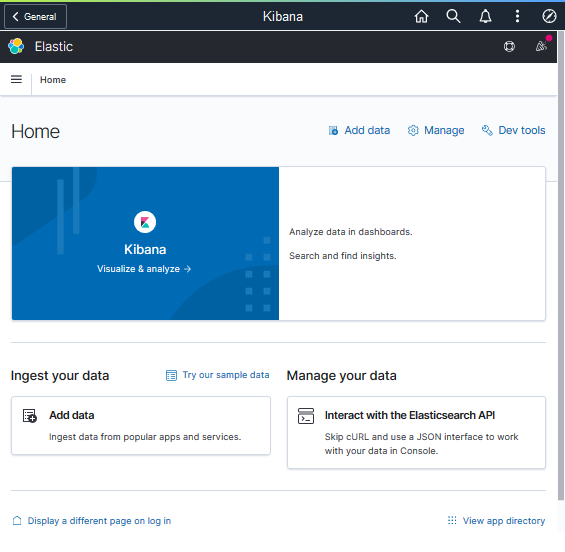Click the home icon beside Display a different page
Screen dimensions: 565x552
point(17,521)
